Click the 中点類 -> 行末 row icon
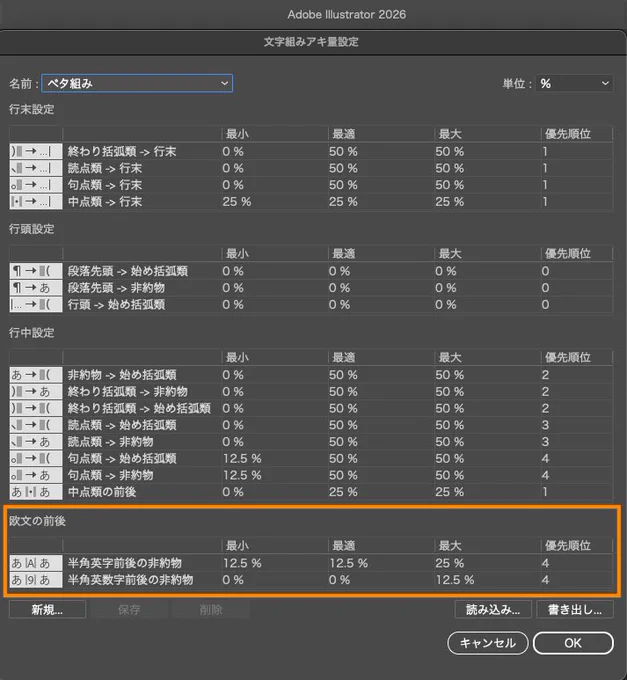This screenshot has width=627, height=680. pyautogui.click(x=36, y=202)
